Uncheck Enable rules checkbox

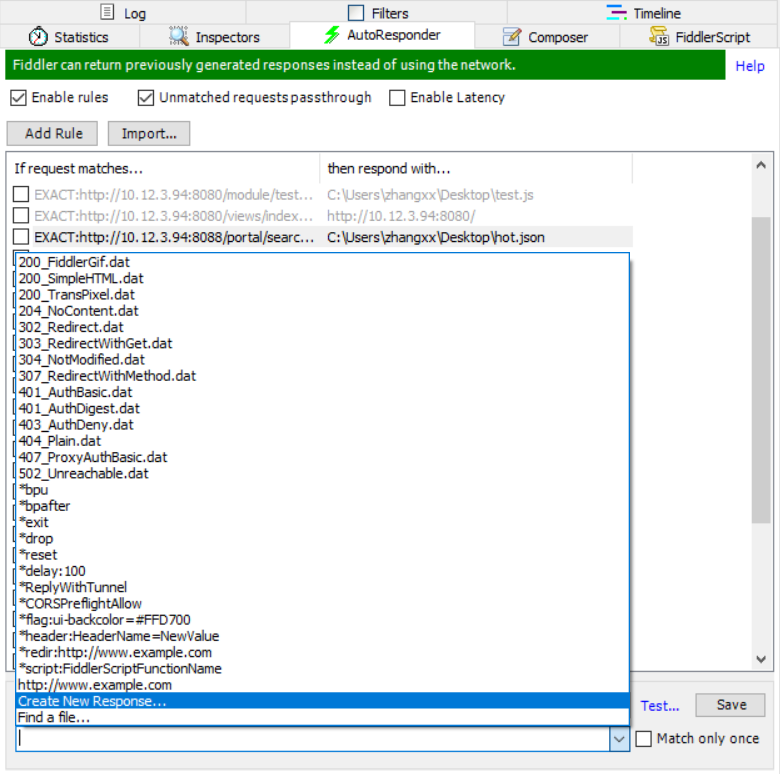pos(18,97)
